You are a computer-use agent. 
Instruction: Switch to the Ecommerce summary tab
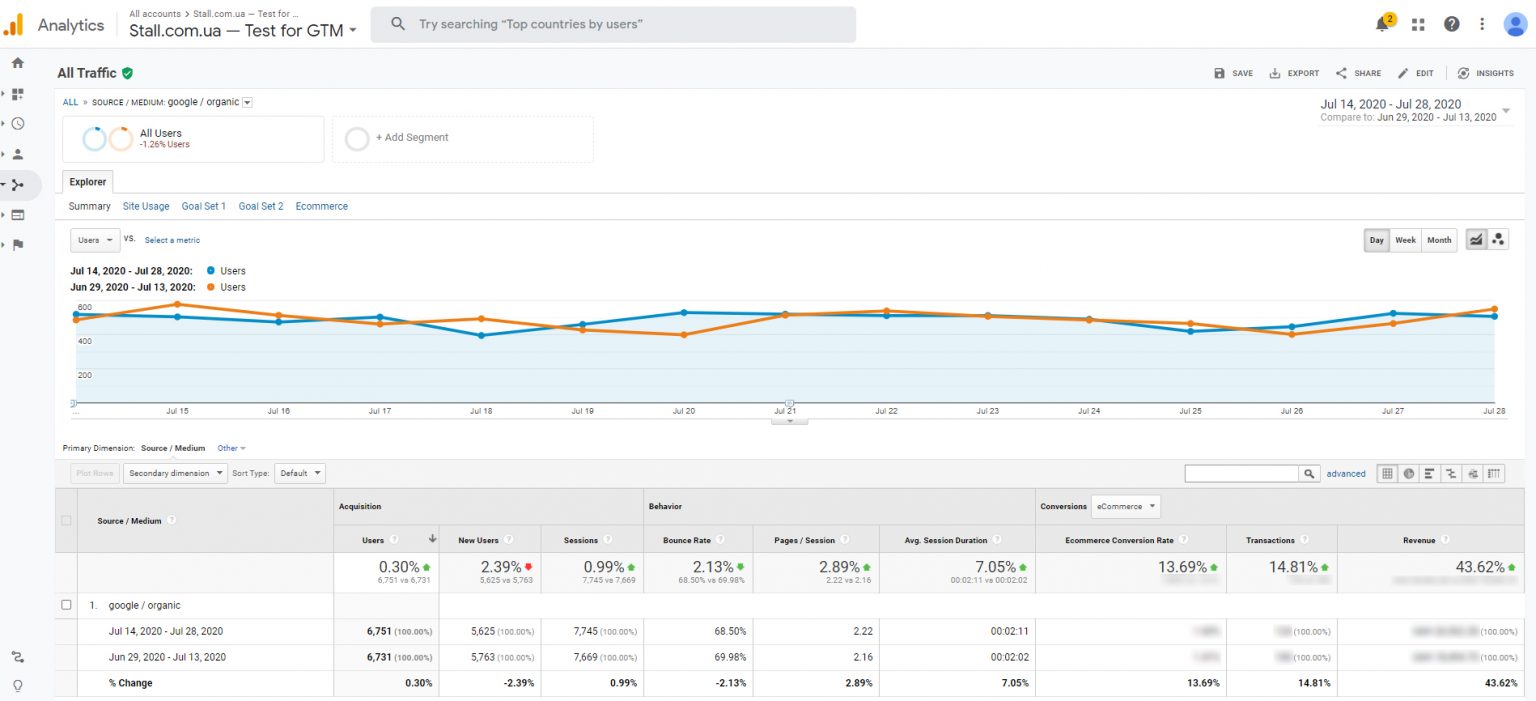321,206
